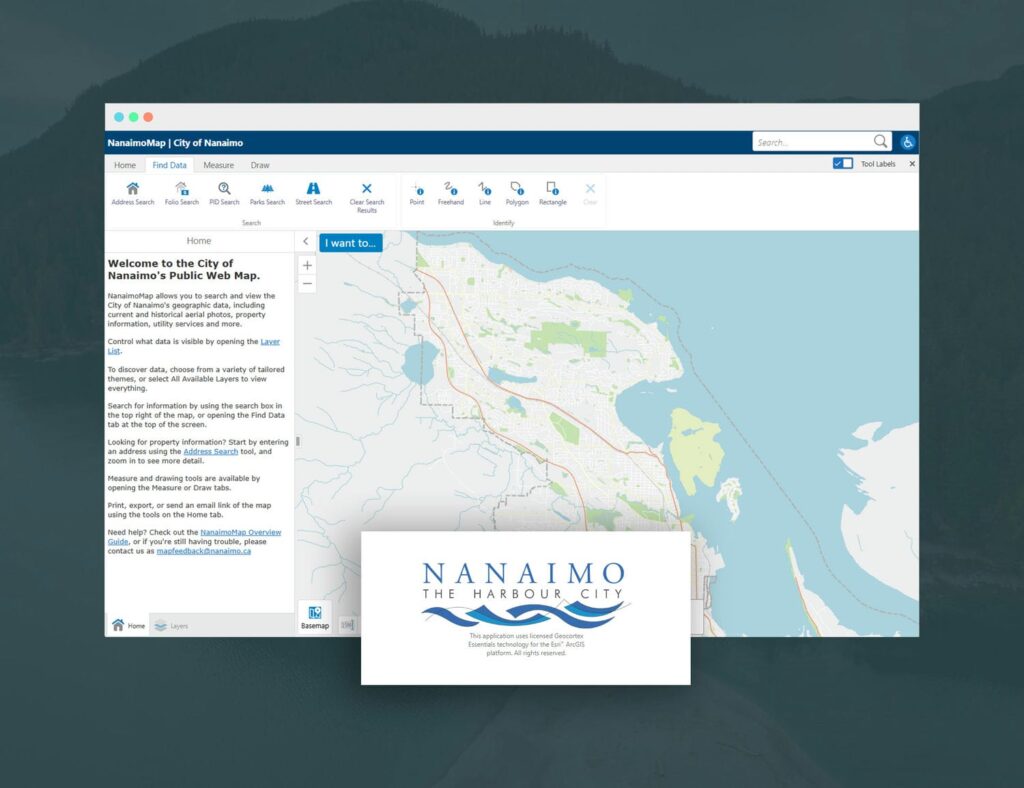Activate the Polygon identify tool
Viewport: 1024px width, 788px height.
click(x=517, y=193)
